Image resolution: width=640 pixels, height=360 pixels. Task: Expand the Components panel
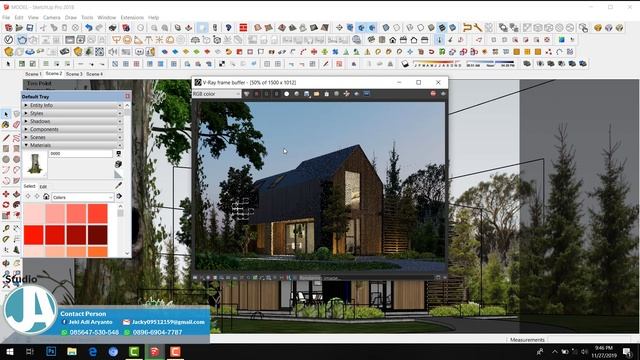click(73, 129)
